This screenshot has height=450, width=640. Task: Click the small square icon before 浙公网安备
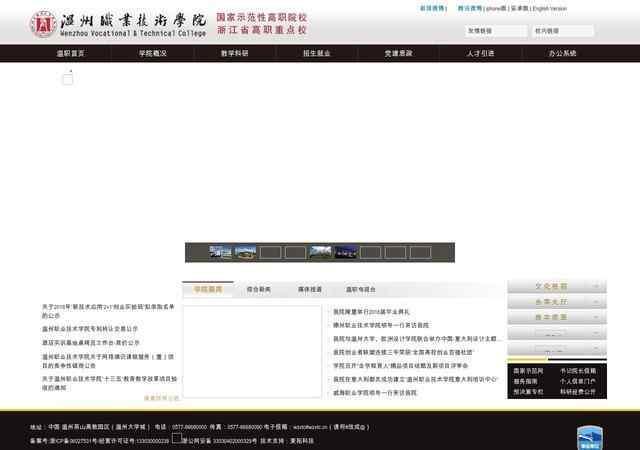tap(176, 438)
